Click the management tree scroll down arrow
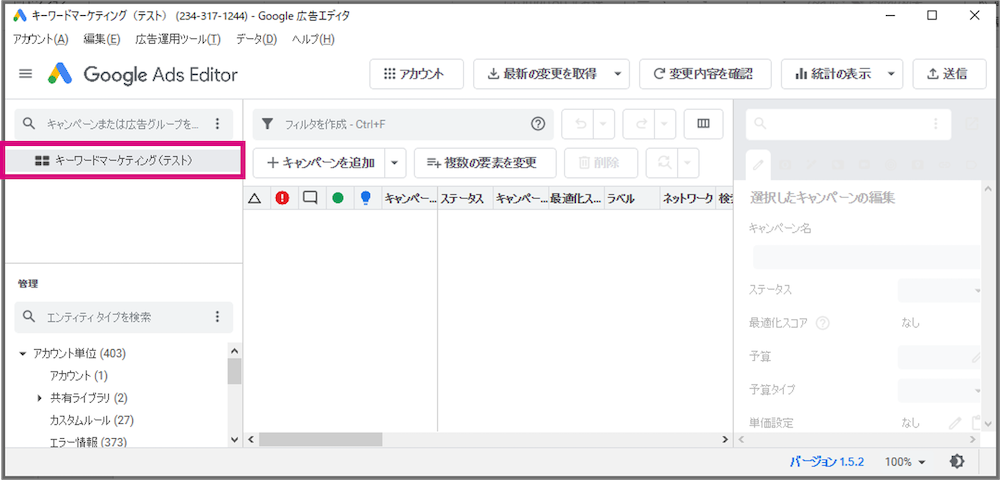This screenshot has height=480, width=1000. [234, 439]
